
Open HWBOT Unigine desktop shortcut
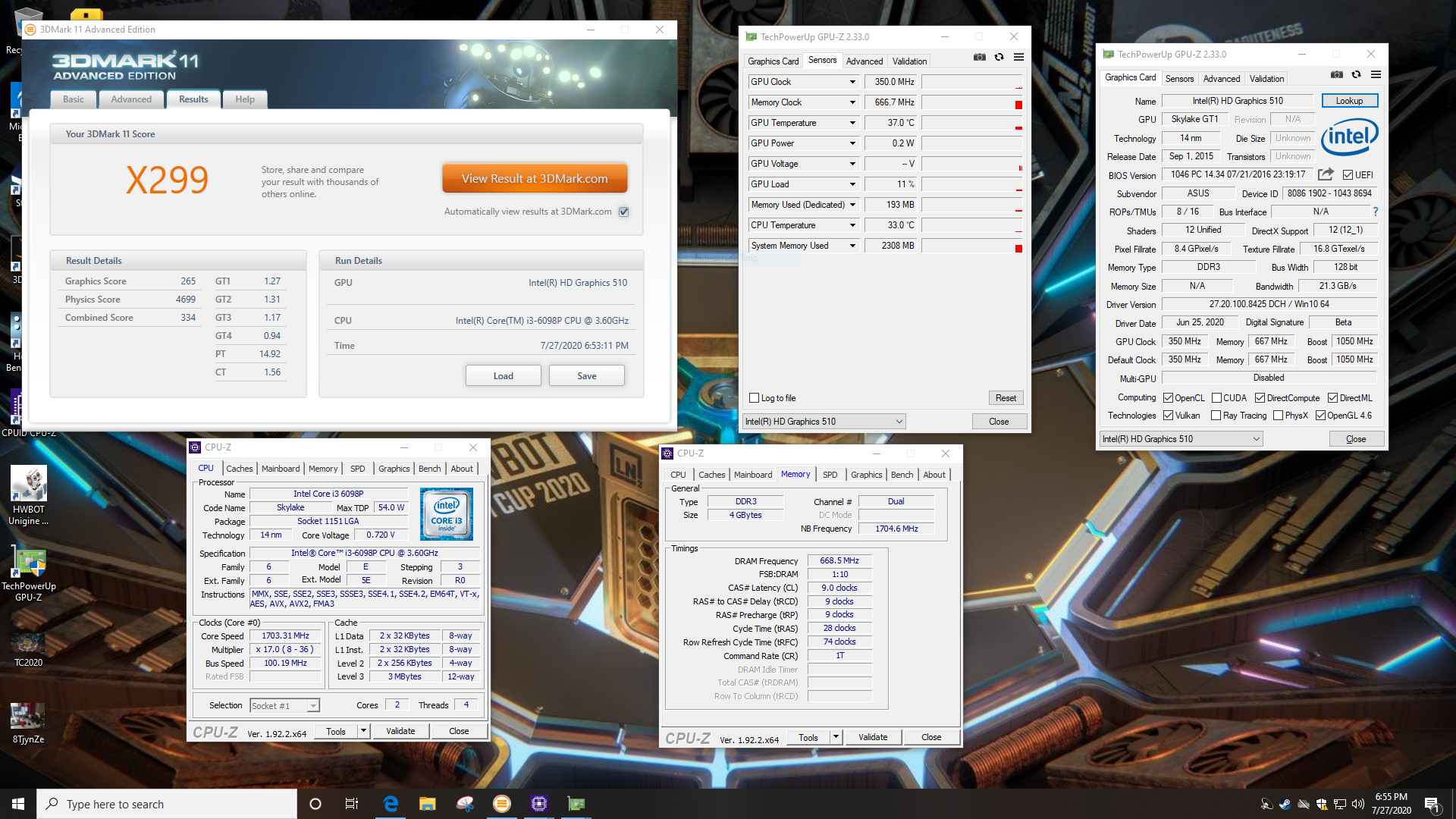[x=29, y=496]
